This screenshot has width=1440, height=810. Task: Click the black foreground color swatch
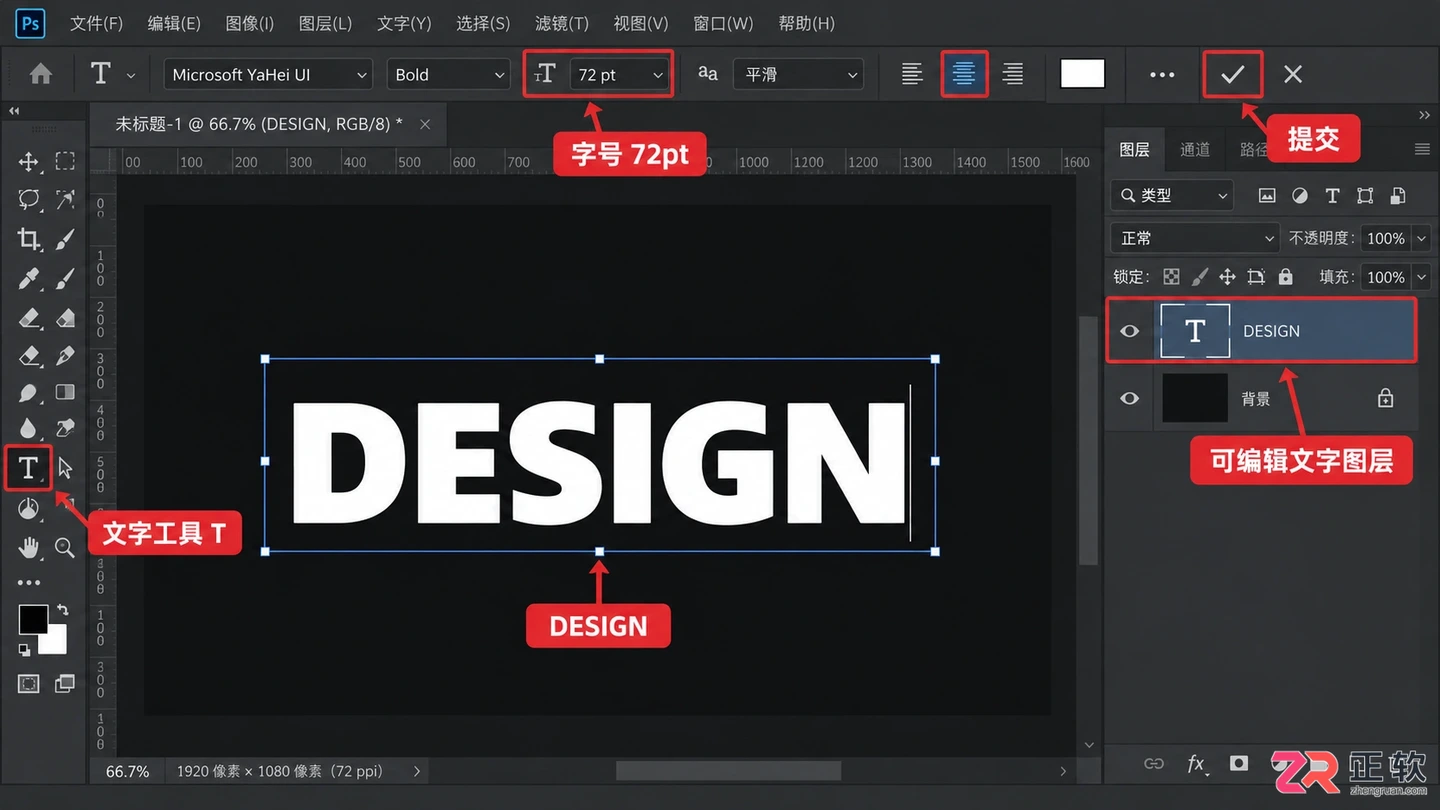pos(33,619)
